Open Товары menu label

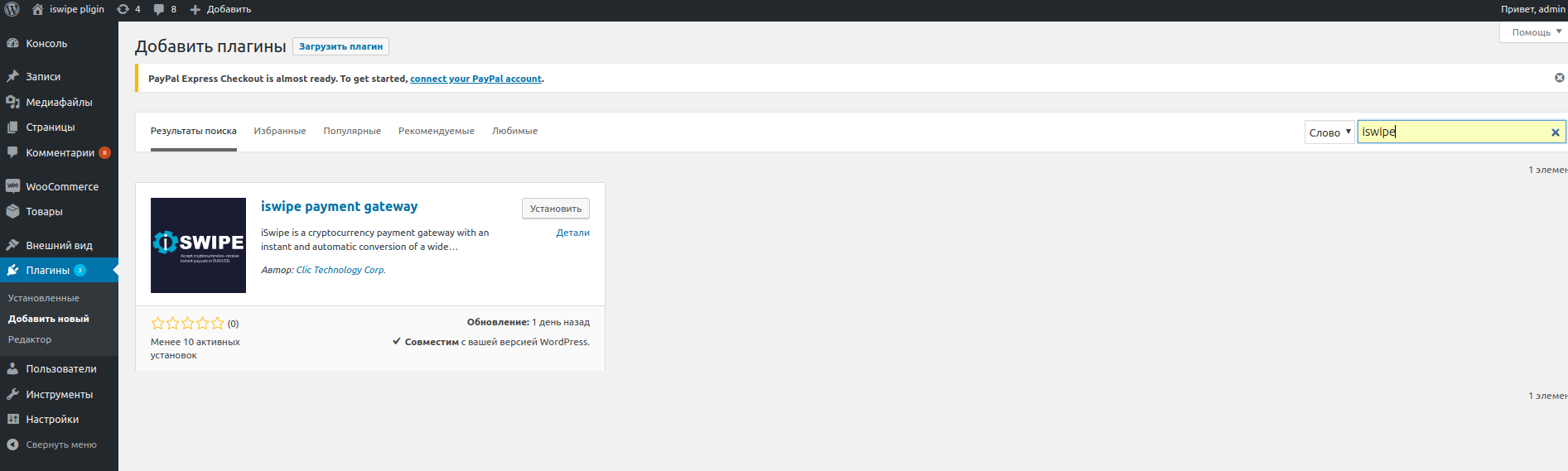[x=44, y=211]
